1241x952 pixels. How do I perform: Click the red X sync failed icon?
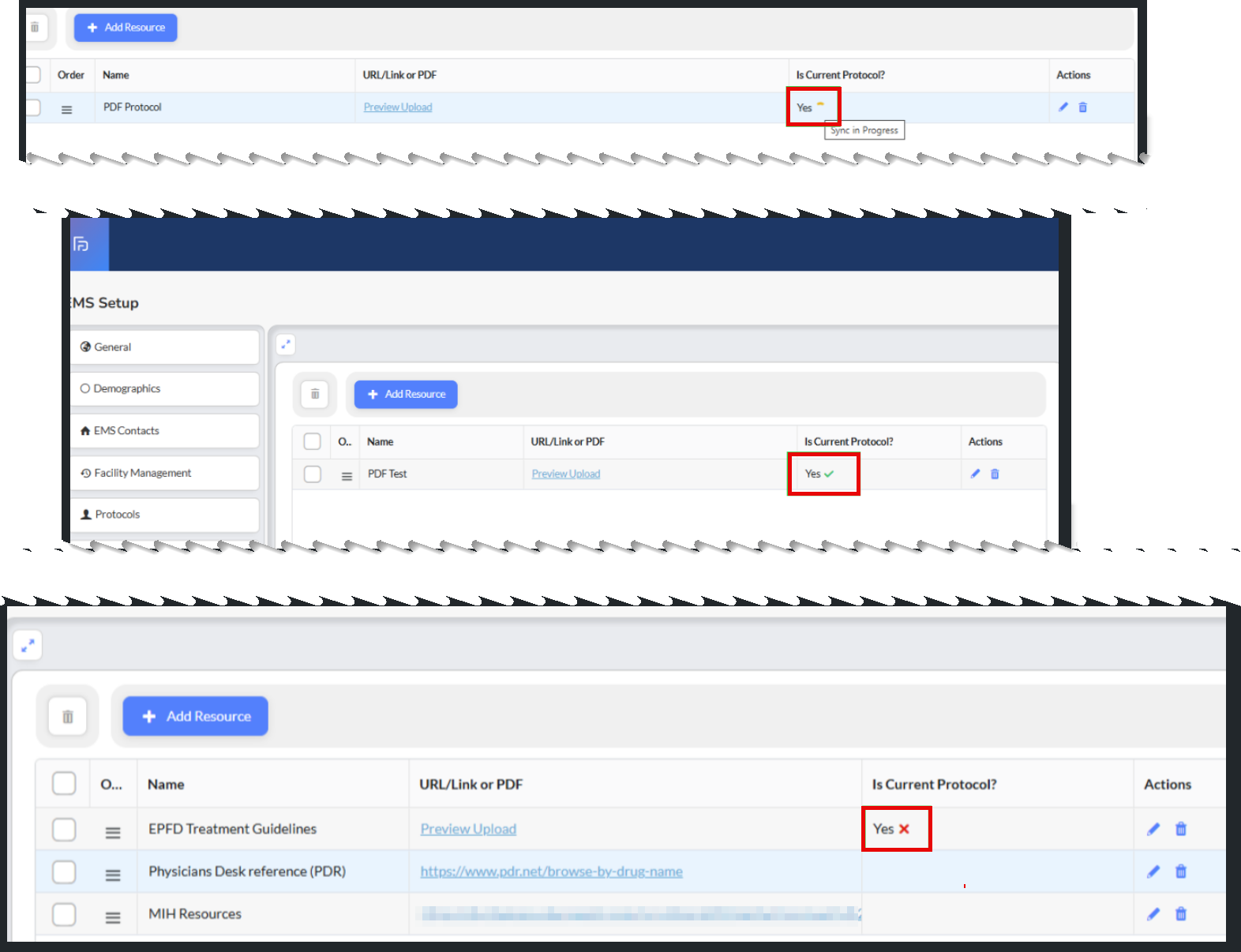point(904,829)
